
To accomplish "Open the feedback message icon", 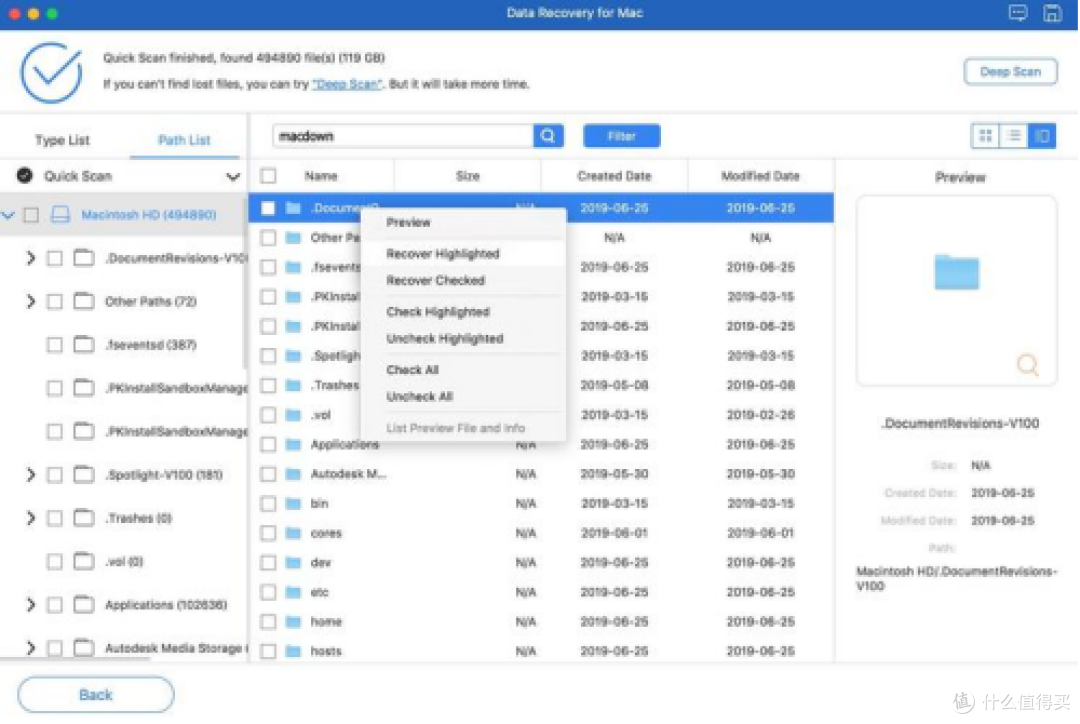I will tap(1017, 12).
